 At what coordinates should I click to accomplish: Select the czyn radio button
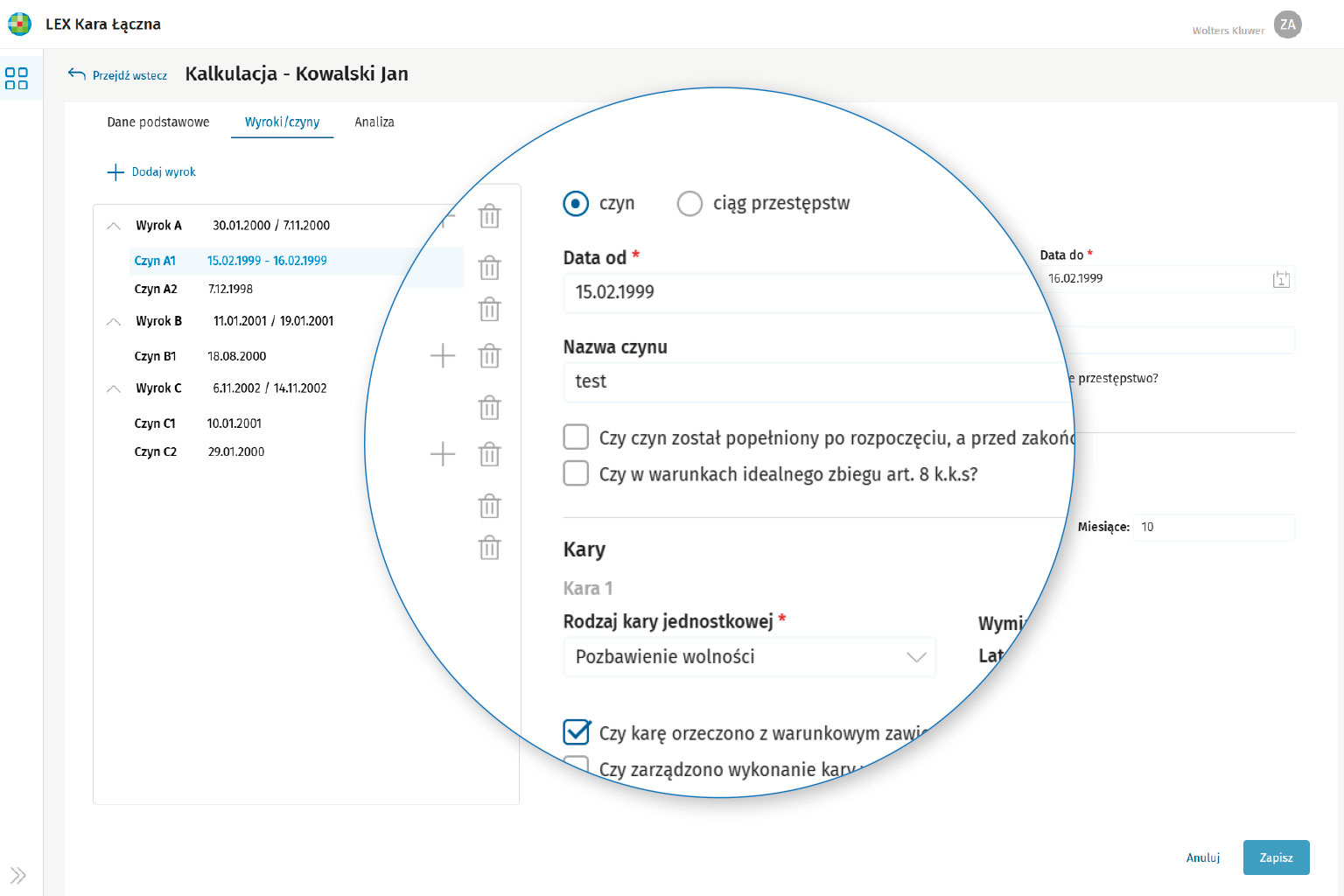click(576, 204)
